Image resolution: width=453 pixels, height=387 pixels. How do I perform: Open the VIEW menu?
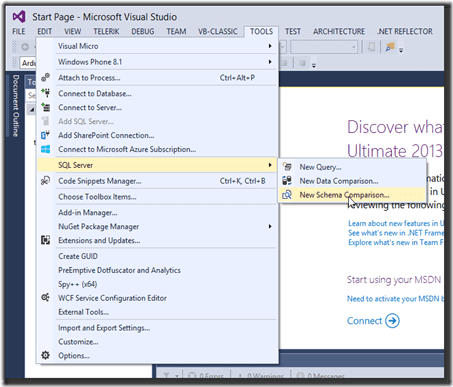73,31
